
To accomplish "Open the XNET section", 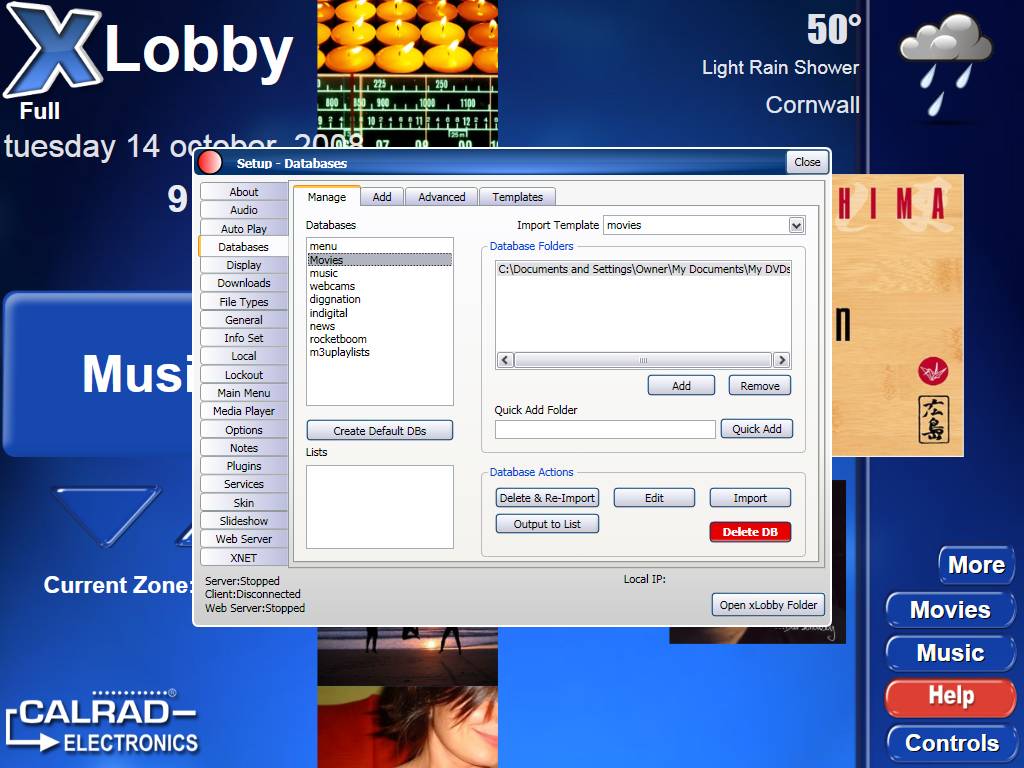I will pos(244,558).
